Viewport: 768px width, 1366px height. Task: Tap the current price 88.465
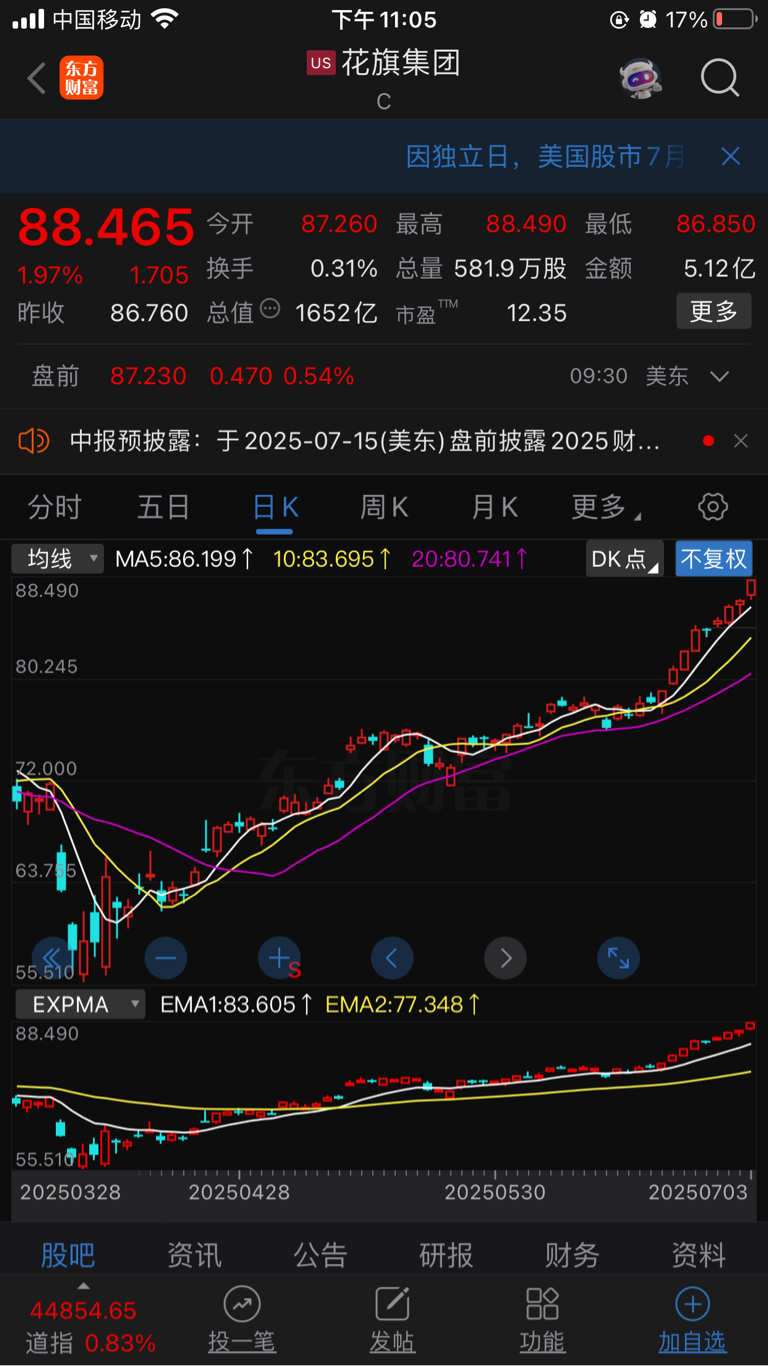(106, 227)
